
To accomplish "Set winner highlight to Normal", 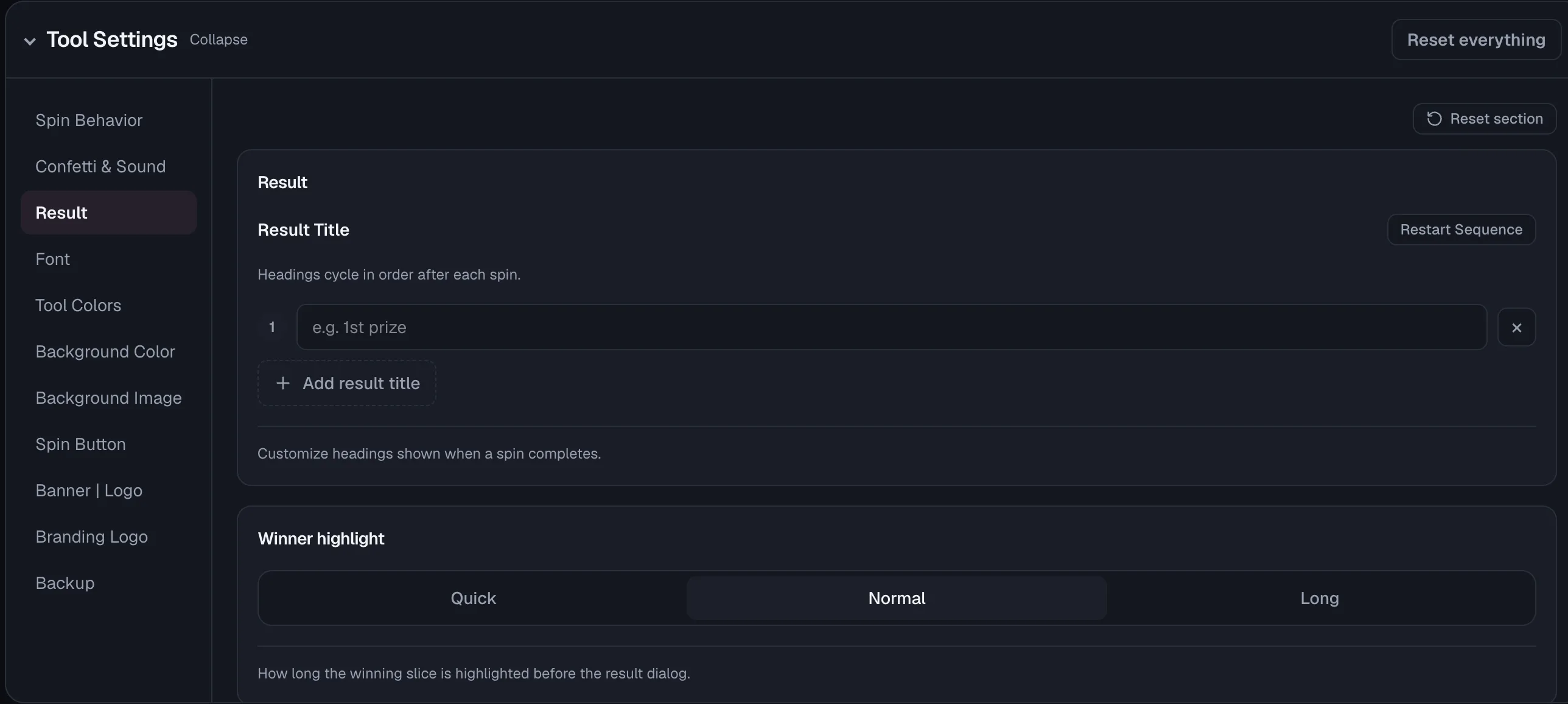I will point(897,598).
